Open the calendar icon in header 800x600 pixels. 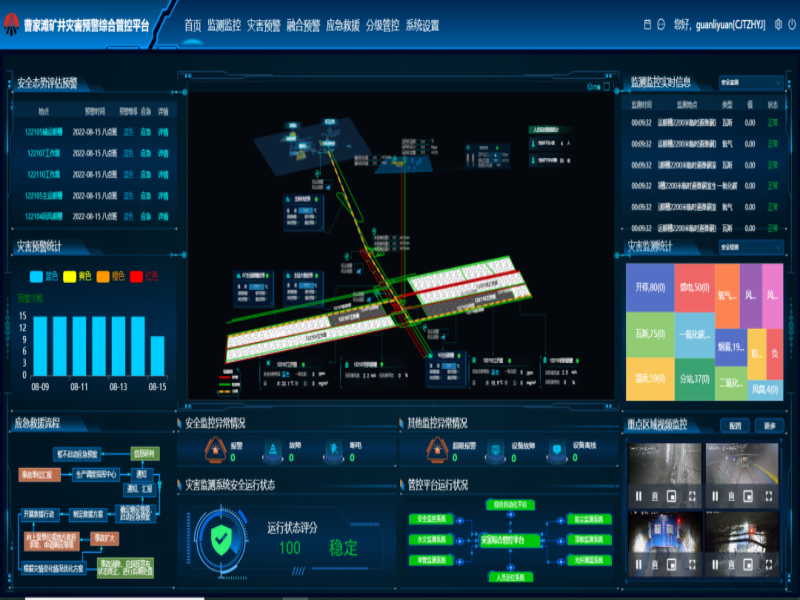646,24
